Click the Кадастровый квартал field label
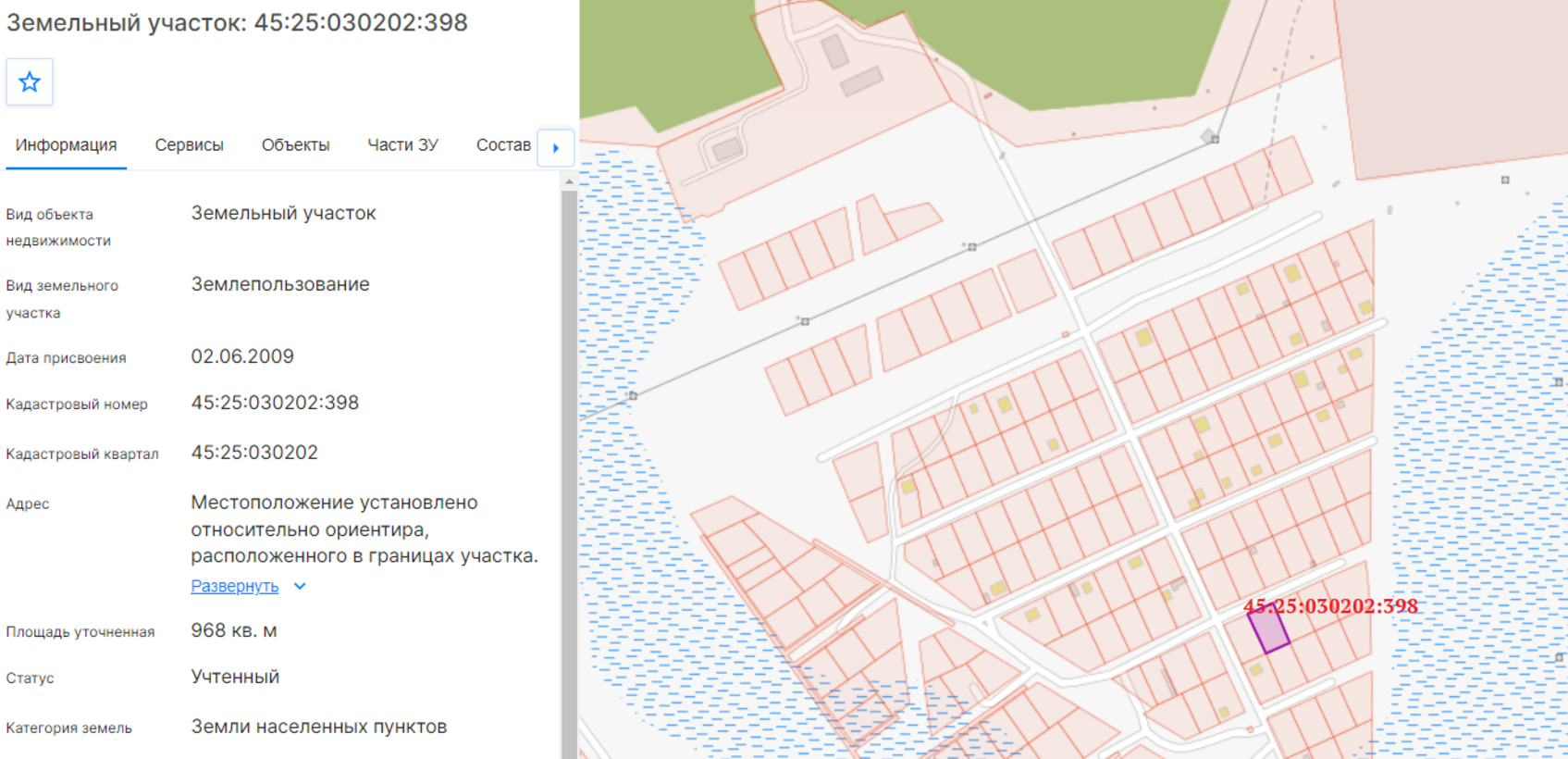The width and height of the screenshot is (1568, 759). click(82, 454)
